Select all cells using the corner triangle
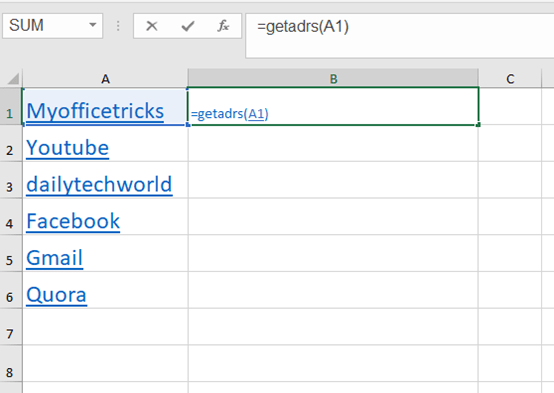554x393 pixels. [13, 78]
